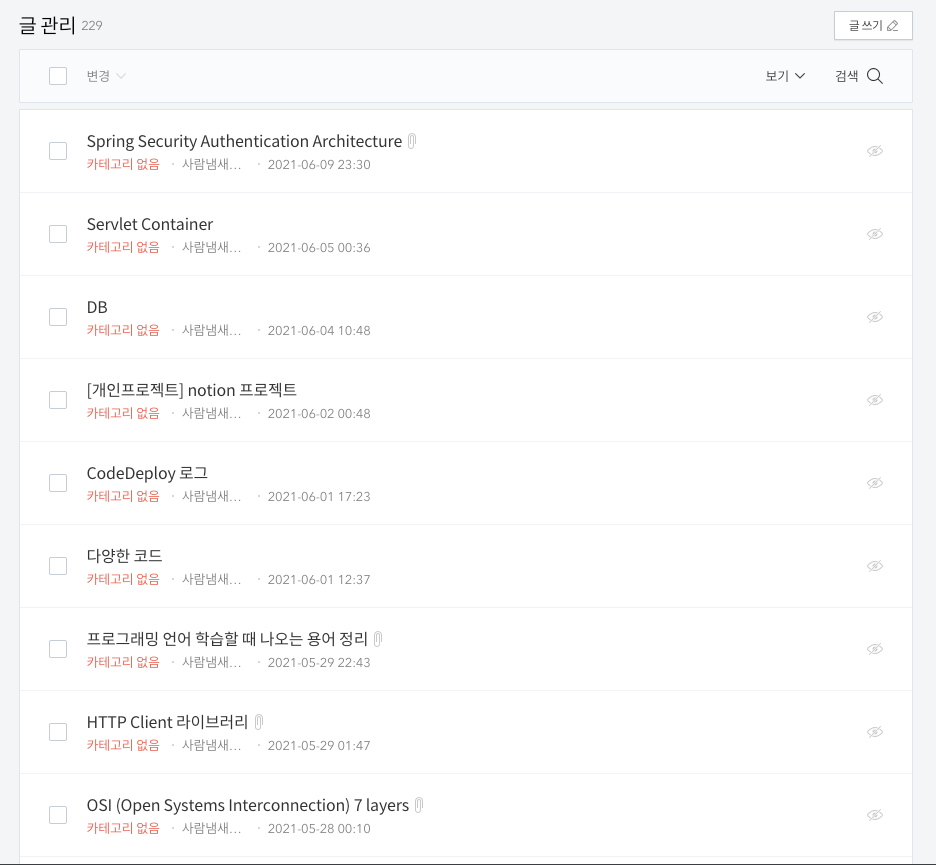
Task: Open the Servlet Container post title
Action: pyautogui.click(x=150, y=224)
